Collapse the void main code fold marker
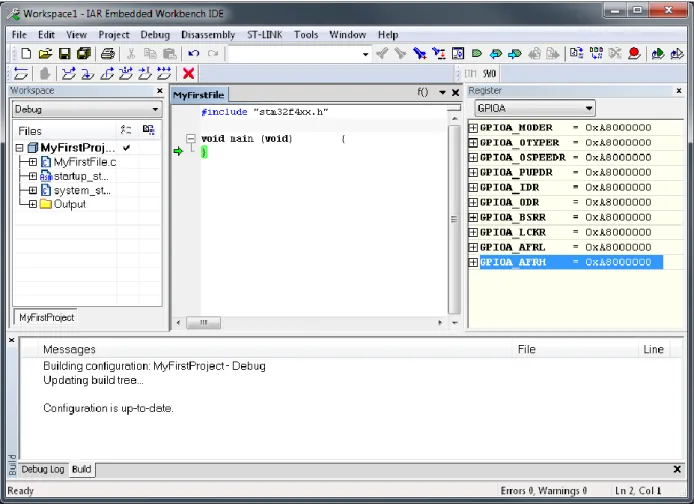The image size is (694, 504). 191,139
